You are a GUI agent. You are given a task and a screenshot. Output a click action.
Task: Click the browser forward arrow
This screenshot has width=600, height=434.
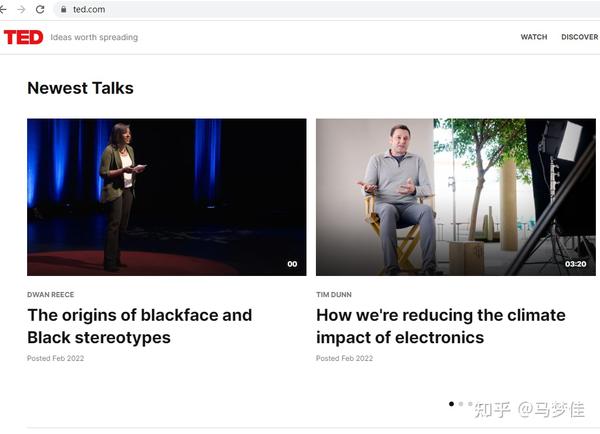pos(21,9)
